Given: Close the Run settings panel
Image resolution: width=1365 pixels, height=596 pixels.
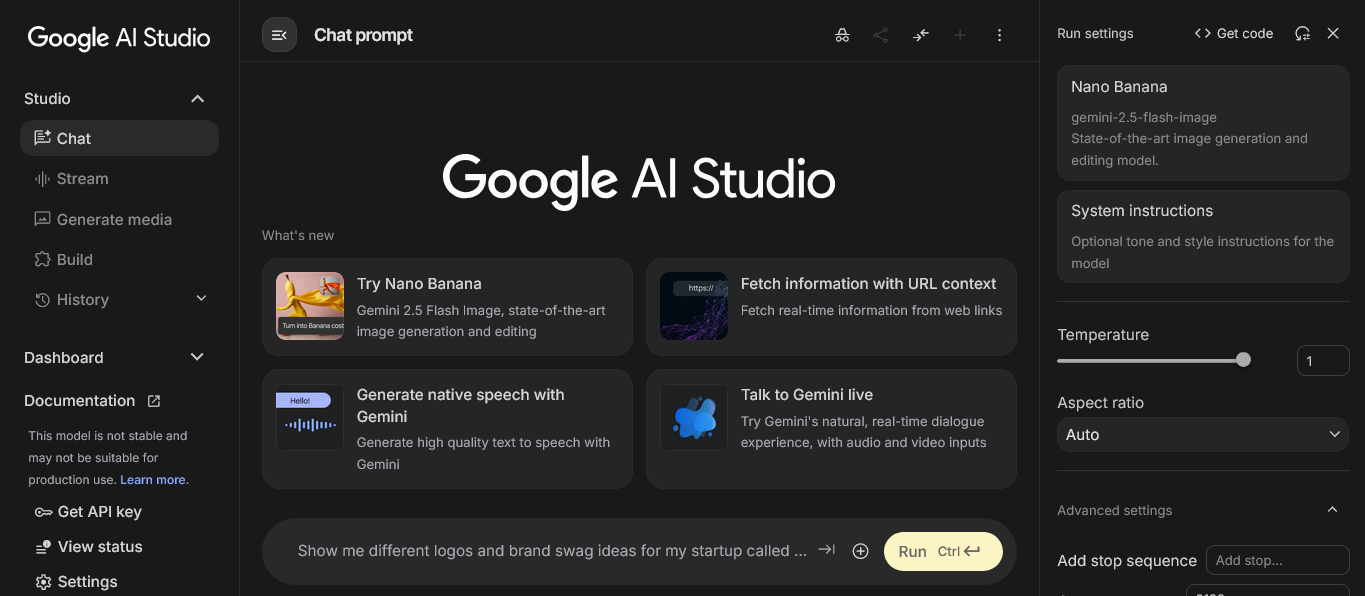Looking at the screenshot, I should [x=1333, y=34].
